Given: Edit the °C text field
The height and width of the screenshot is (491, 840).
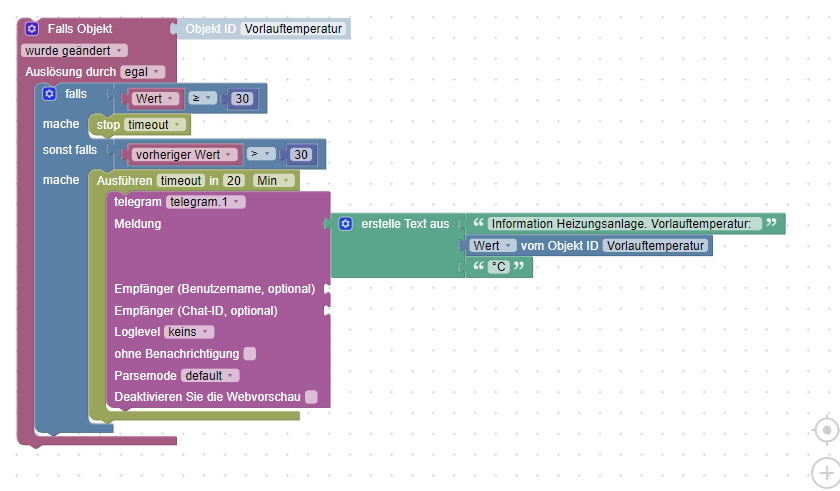Looking at the screenshot, I should 498,267.
